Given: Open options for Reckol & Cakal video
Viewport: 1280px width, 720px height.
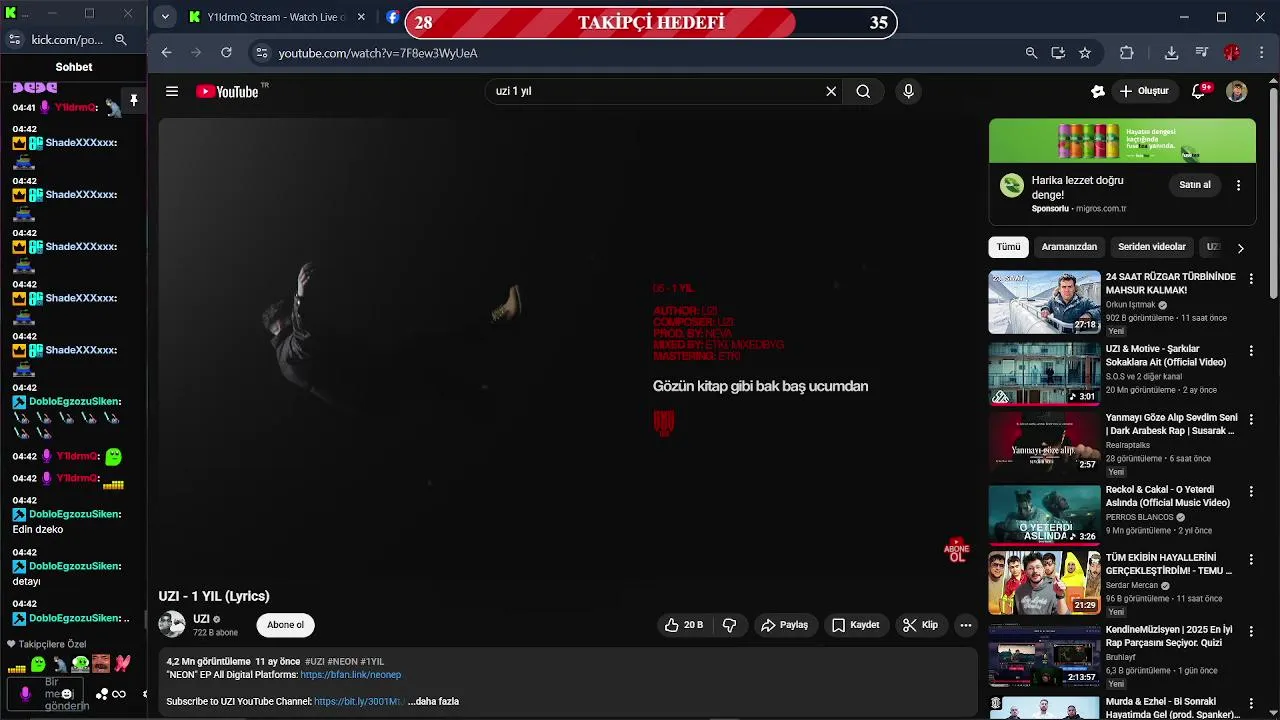Looking at the screenshot, I should point(1250,492).
